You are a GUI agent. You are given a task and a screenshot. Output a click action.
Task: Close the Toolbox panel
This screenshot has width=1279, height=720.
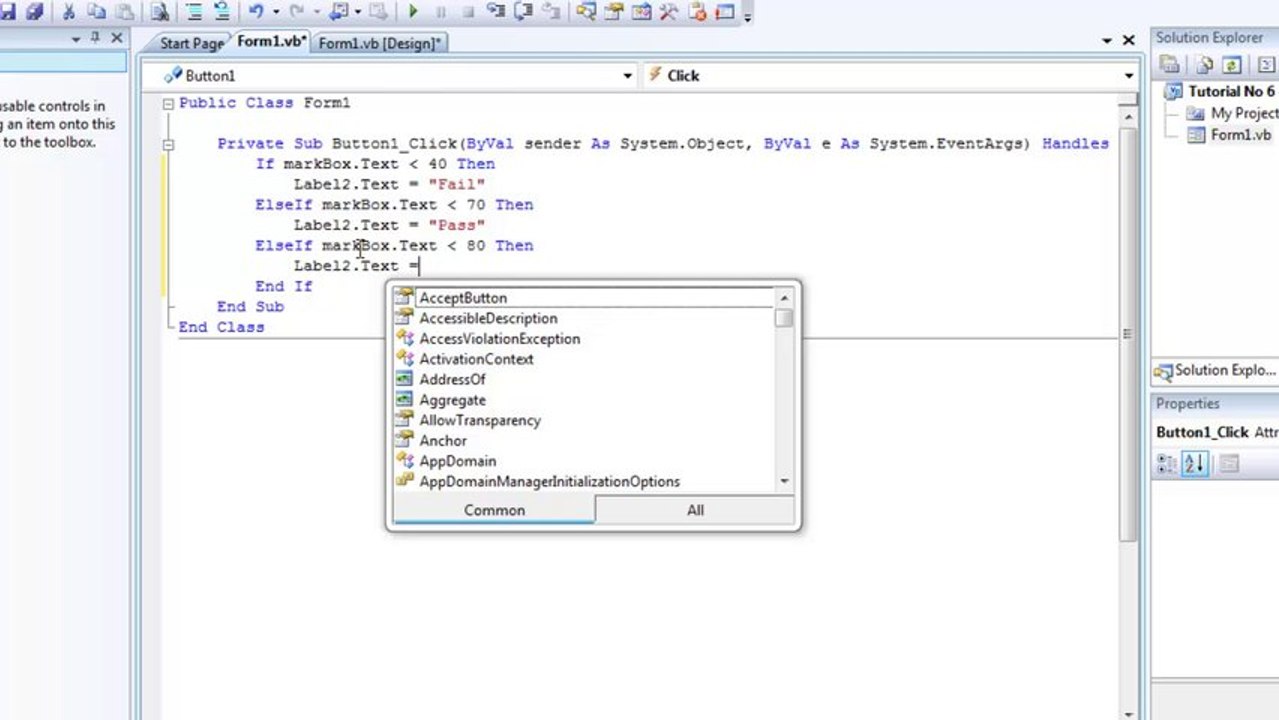tap(116, 37)
